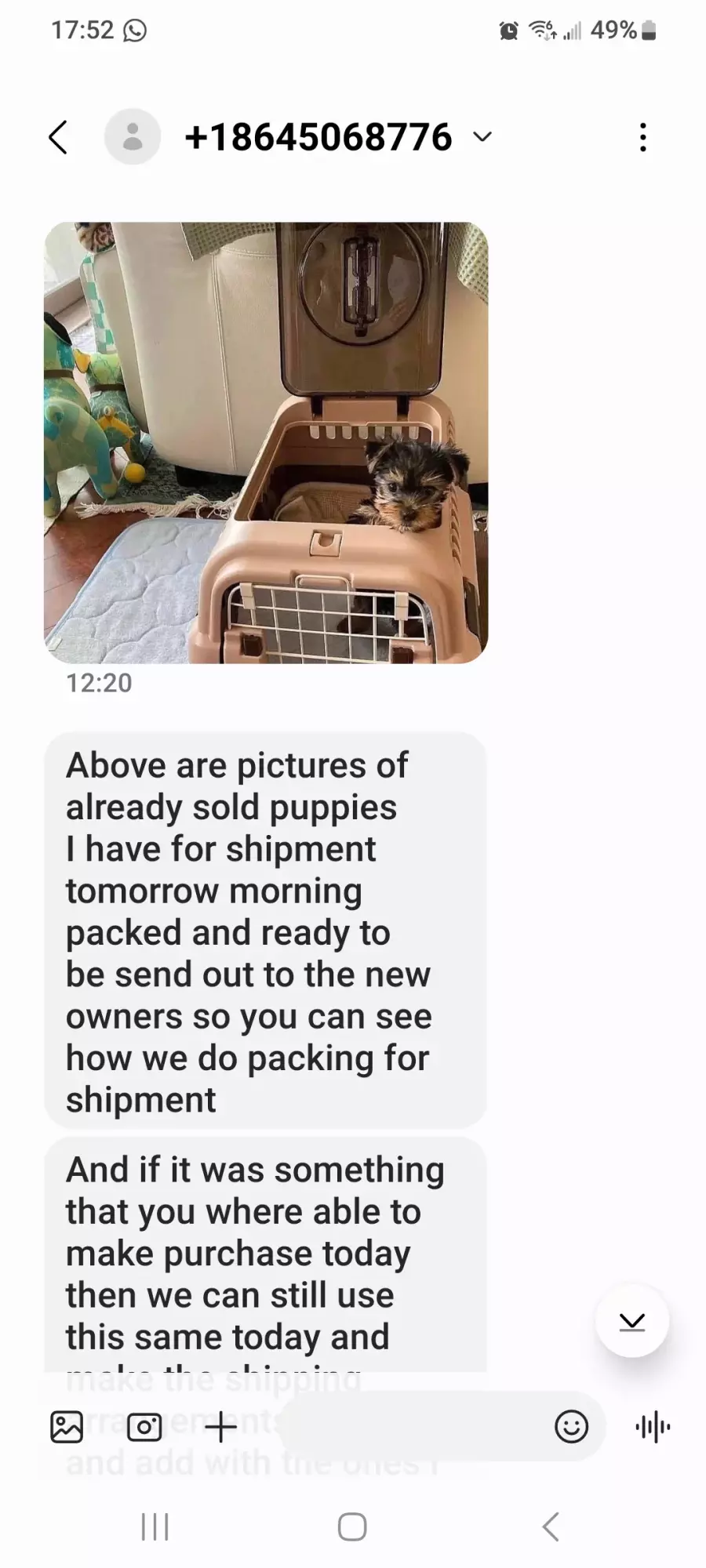
Task: Tap the plus icon for more attachments
Action: (220, 1426)
